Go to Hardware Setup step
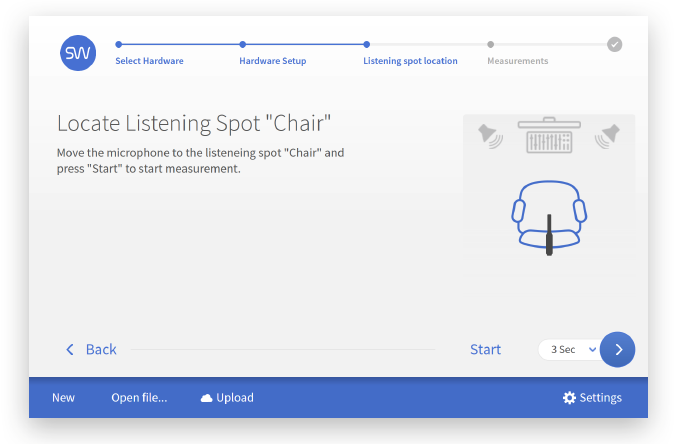Image resolution: width=677 pixels, height=444 pixels. 273,61
